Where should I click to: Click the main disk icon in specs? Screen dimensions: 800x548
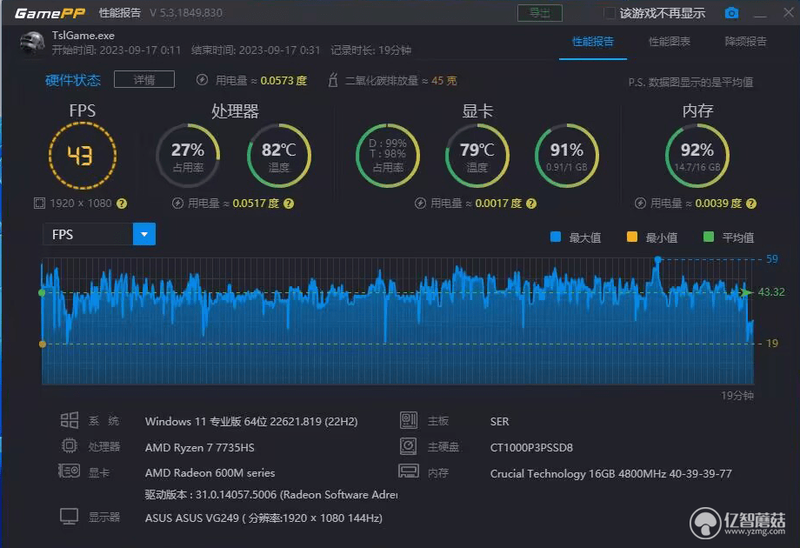click(x=408, y=446)
